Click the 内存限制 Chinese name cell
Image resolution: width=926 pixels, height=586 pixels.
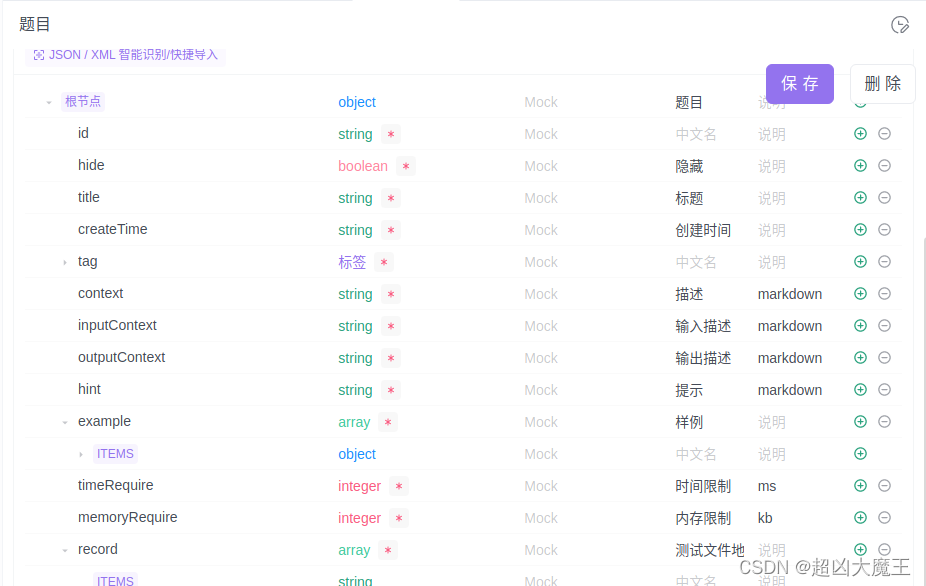(703, 518)
